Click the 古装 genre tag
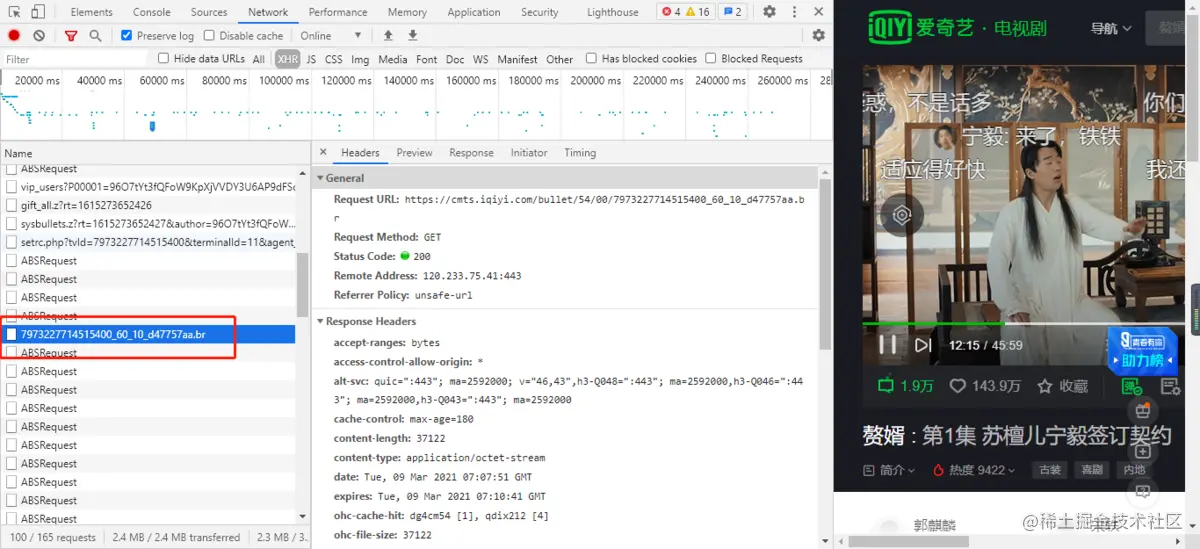Viewport: 1200px width, 549px height. (1050, 470)
